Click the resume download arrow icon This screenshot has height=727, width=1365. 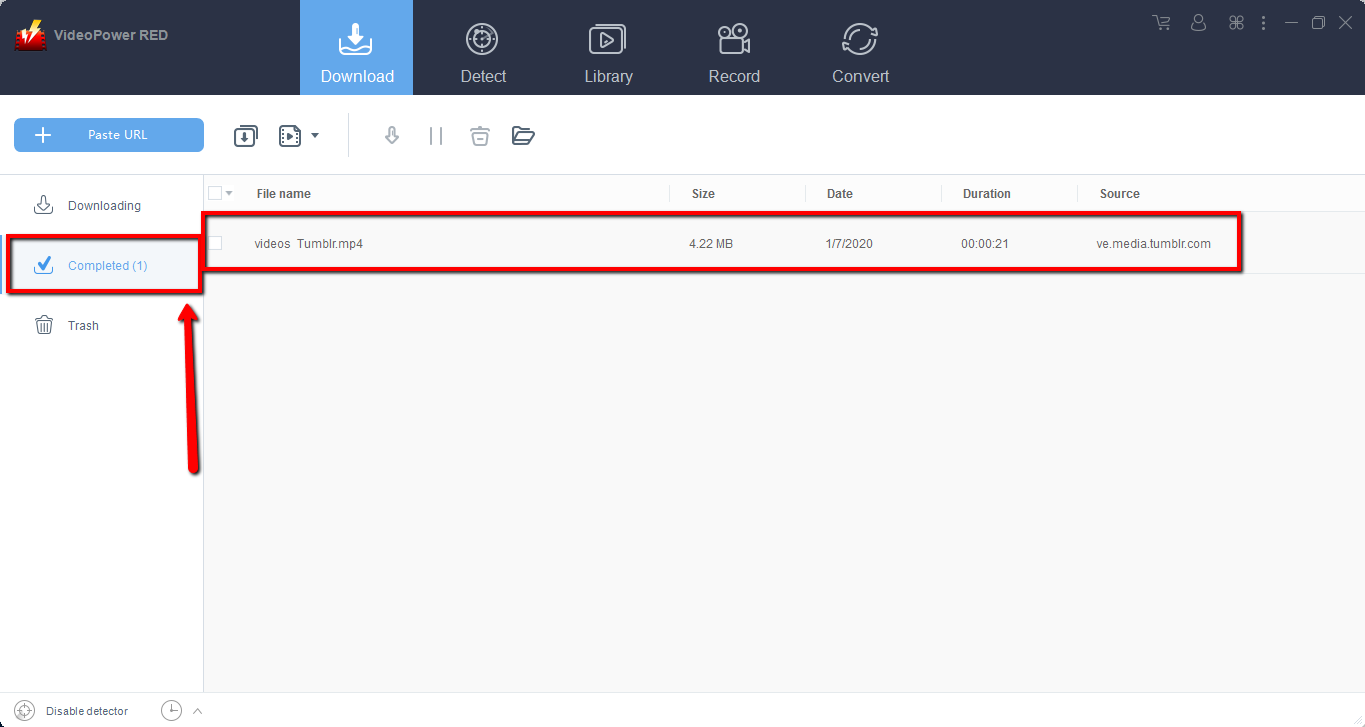point(392,136)
